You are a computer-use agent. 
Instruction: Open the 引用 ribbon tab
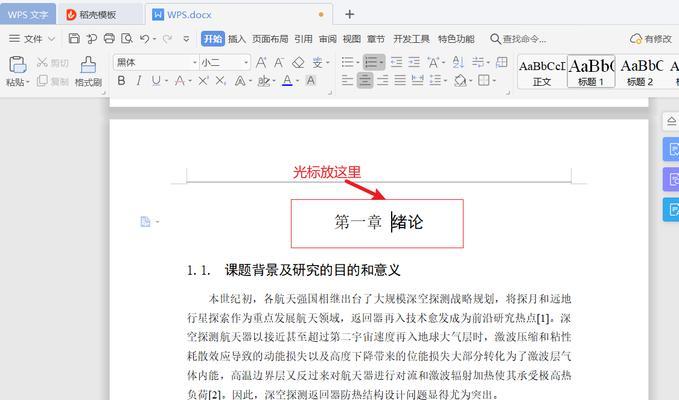point(303,39)
